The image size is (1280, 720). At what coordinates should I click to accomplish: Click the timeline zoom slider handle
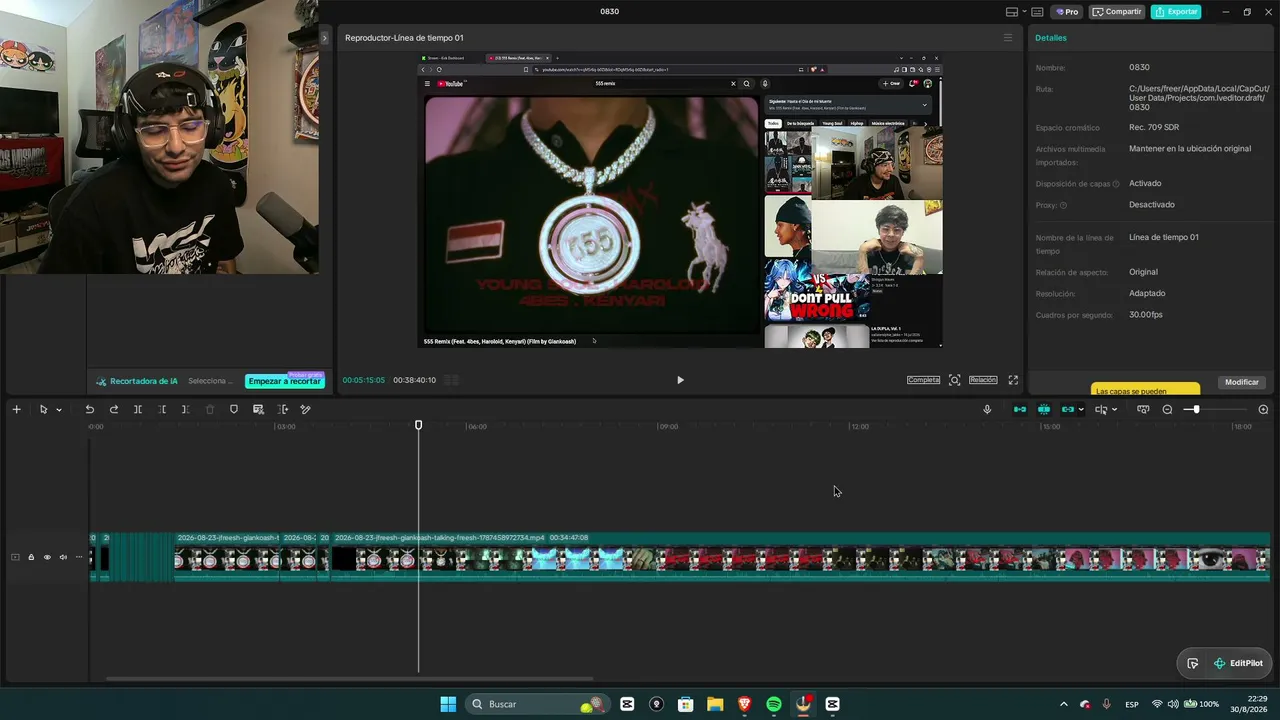click(1196, 409)
